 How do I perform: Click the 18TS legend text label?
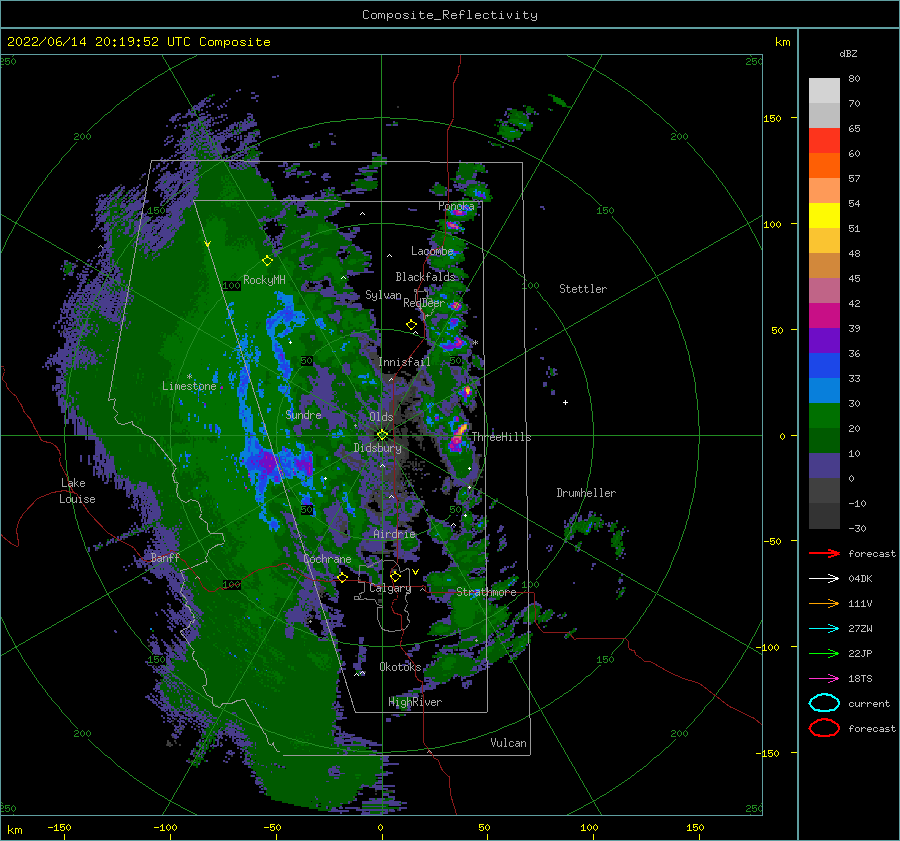click(860, 678)
